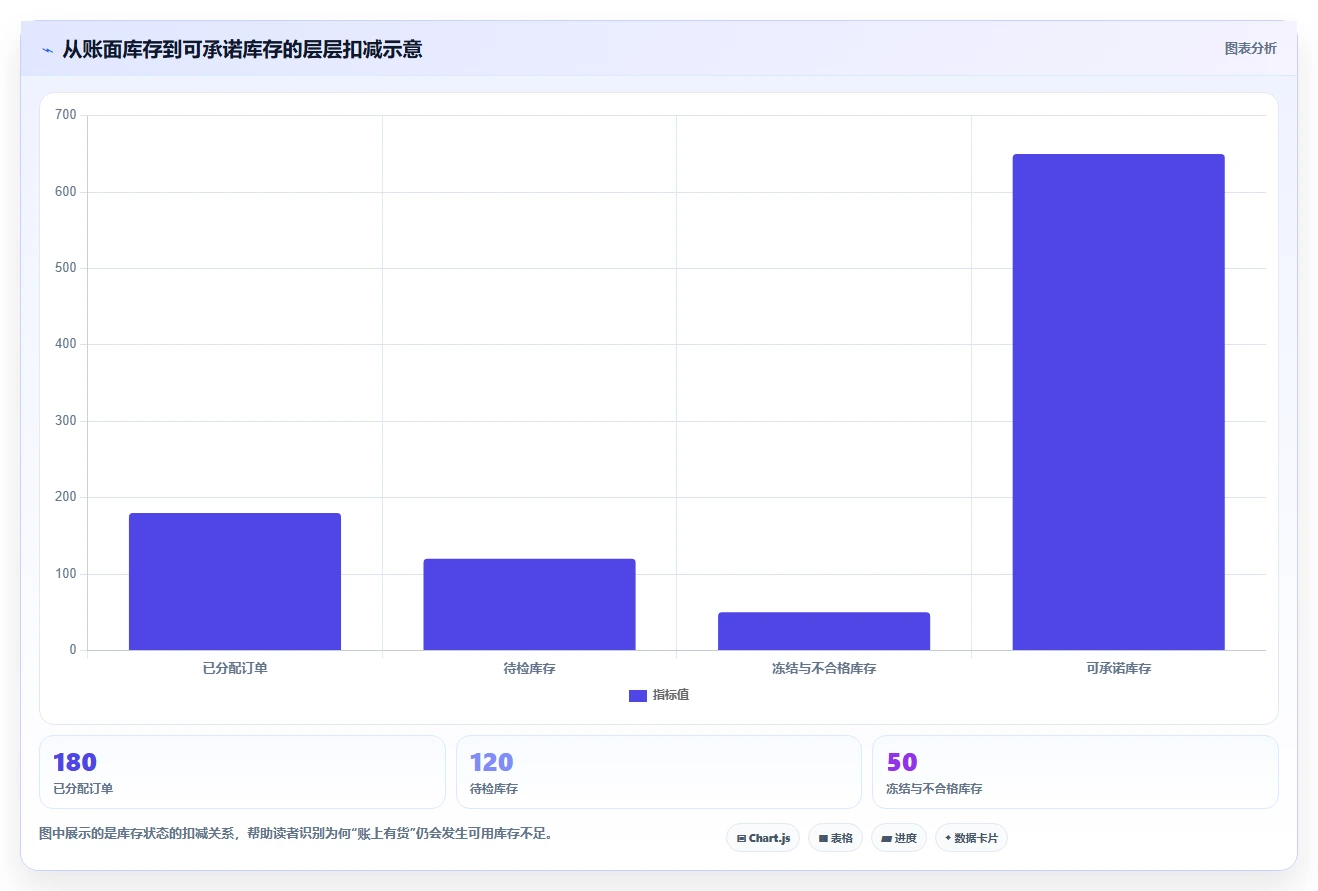The height and width of the screenshot is (891, 1318).
Task: Click y-axis value 700
Action: pyautogui.click(x=66, y=115)
